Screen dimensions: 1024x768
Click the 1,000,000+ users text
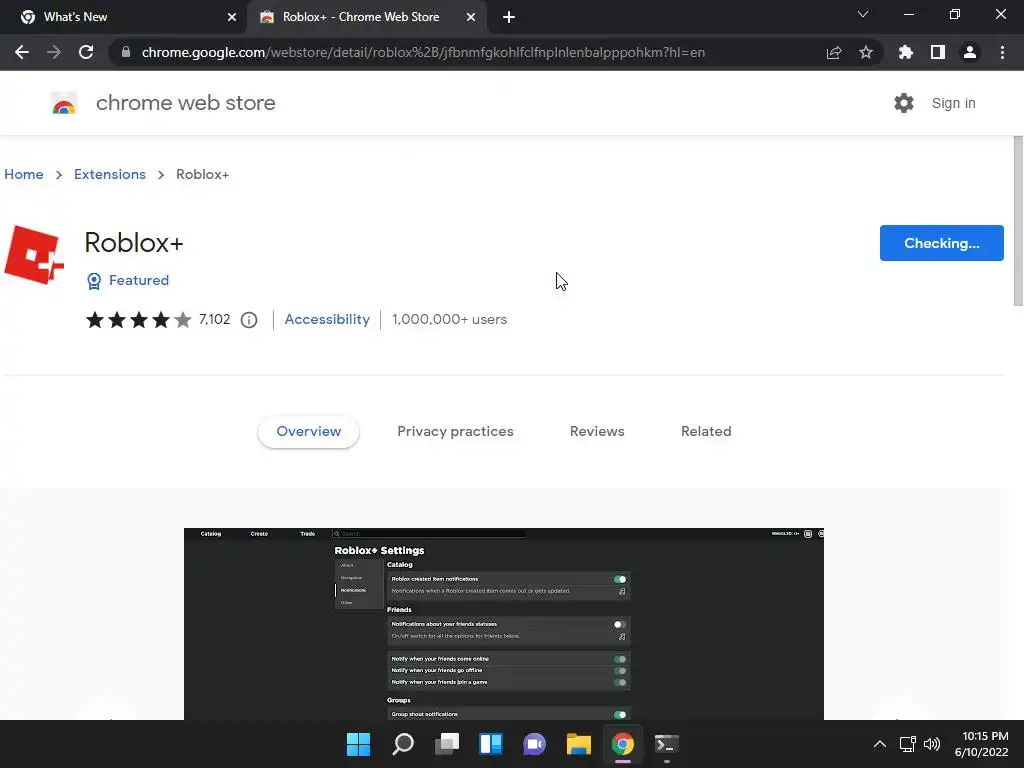pos(449,319)
